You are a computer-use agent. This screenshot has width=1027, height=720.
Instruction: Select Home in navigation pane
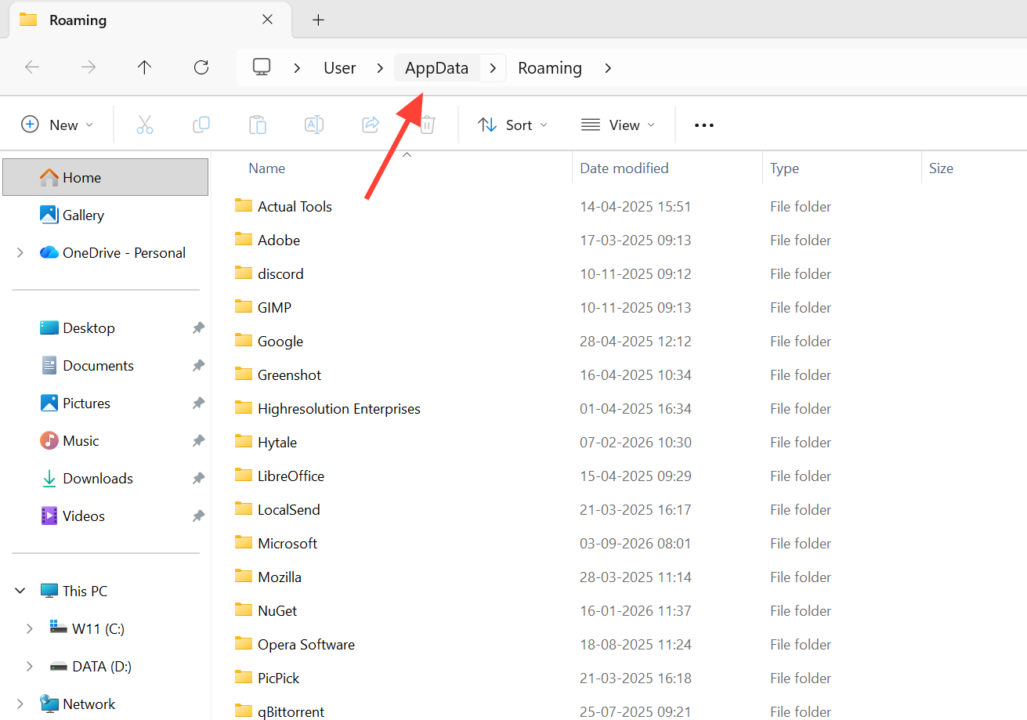[105, 177]
